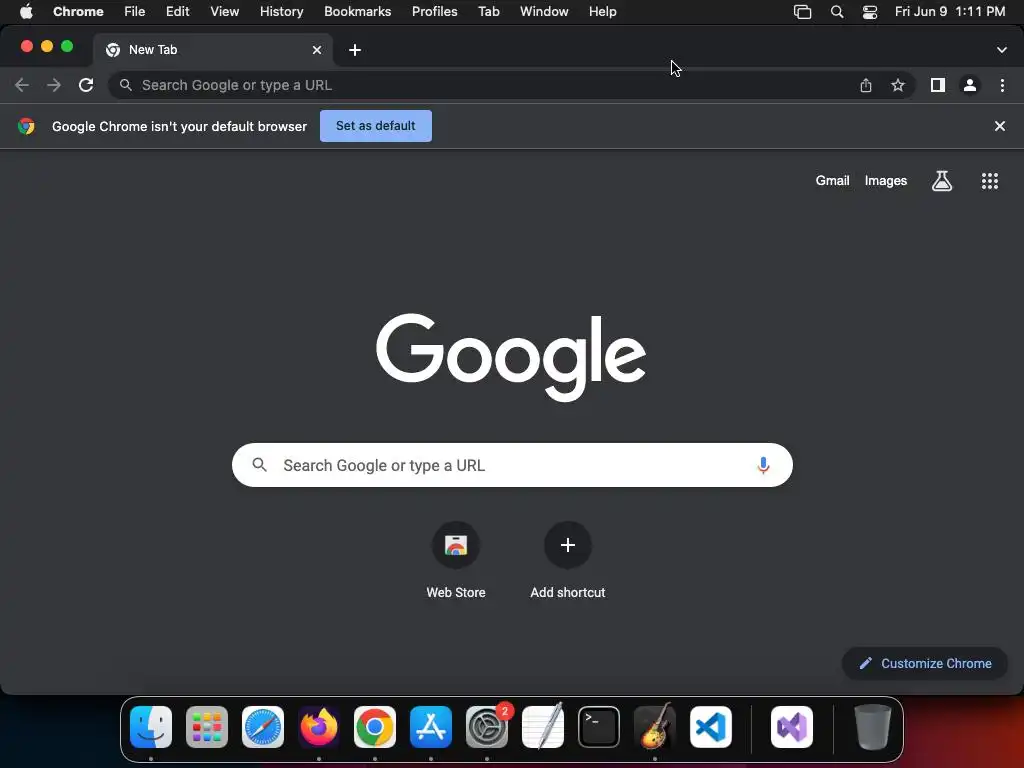
Task: Start voice search with the microphone
Action: click(763, 465)
